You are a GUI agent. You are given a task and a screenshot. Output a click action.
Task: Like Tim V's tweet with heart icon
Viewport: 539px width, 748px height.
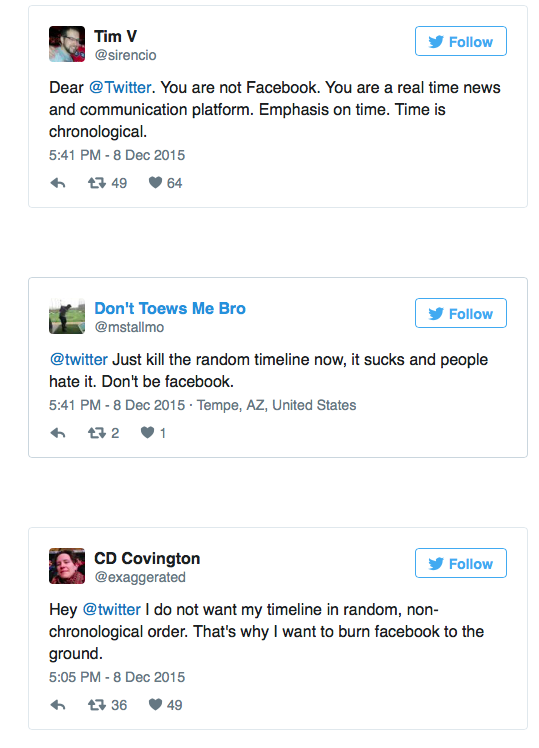[x=155, y=182]
